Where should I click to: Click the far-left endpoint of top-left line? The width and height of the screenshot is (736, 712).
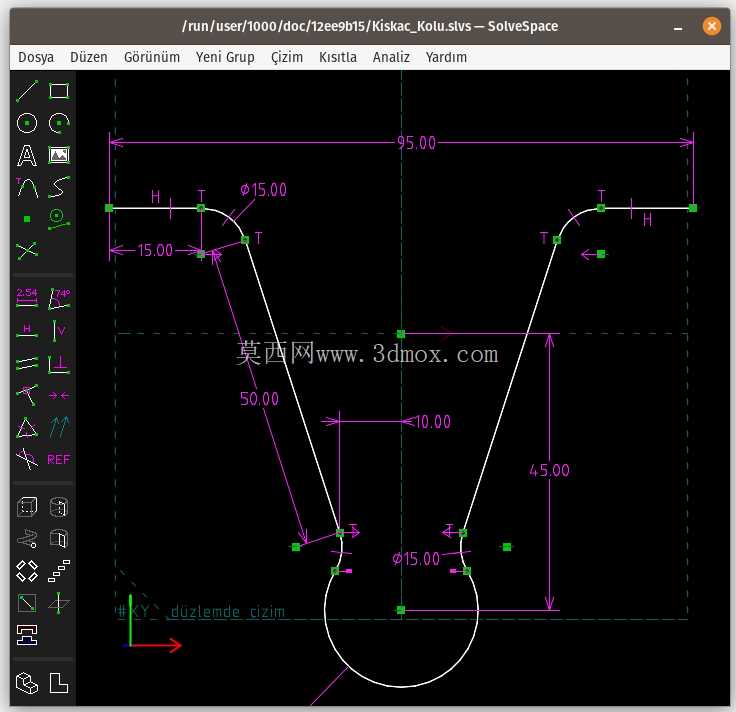point(109,208)
